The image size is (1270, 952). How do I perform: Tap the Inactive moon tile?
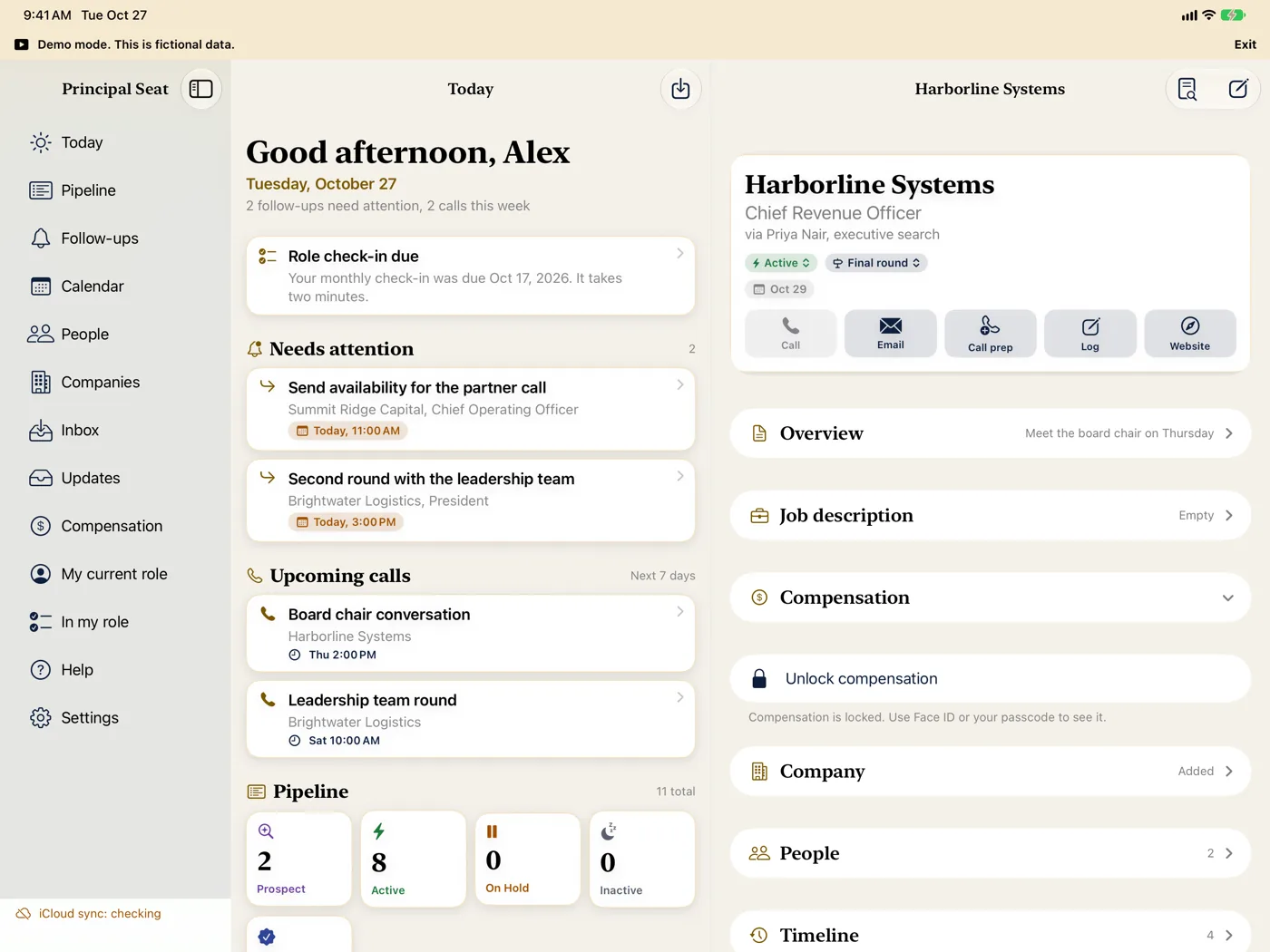[x=641, y=859]
